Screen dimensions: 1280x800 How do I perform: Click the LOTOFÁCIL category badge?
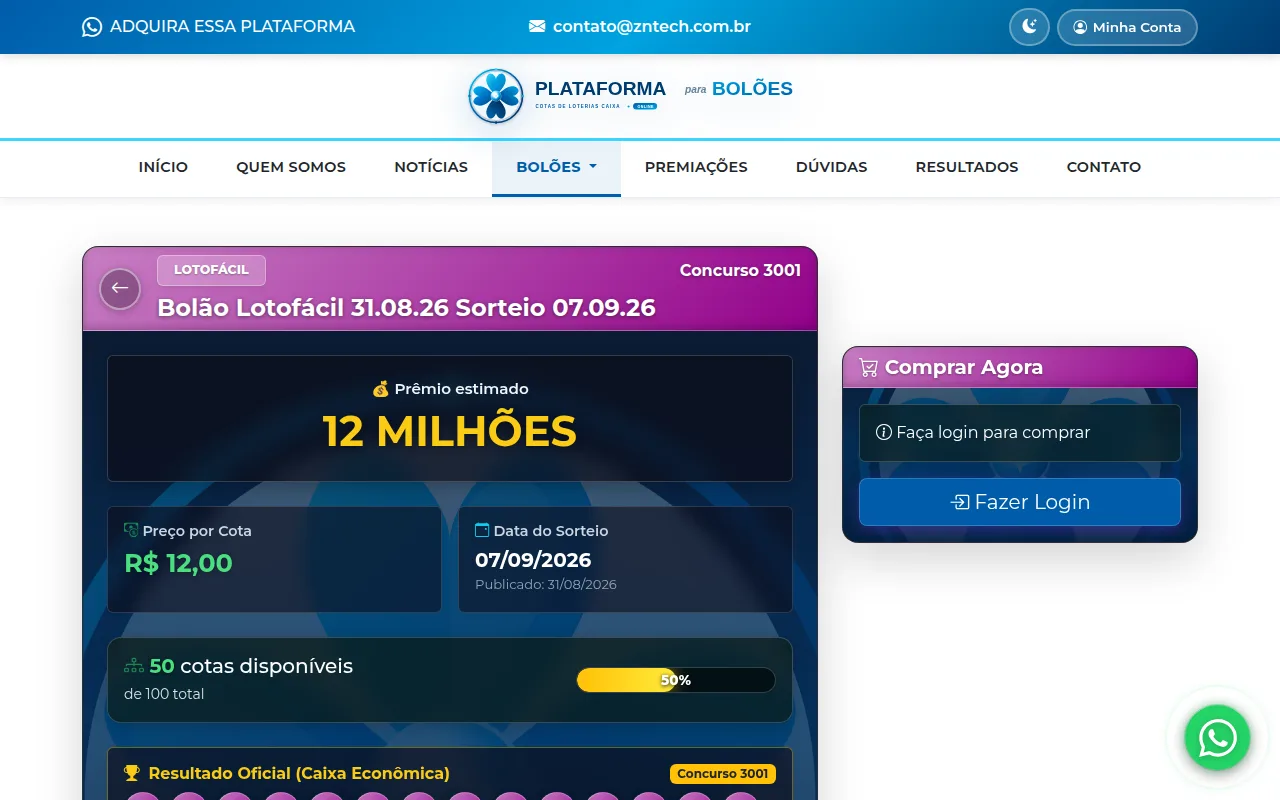tap(211, 270)
